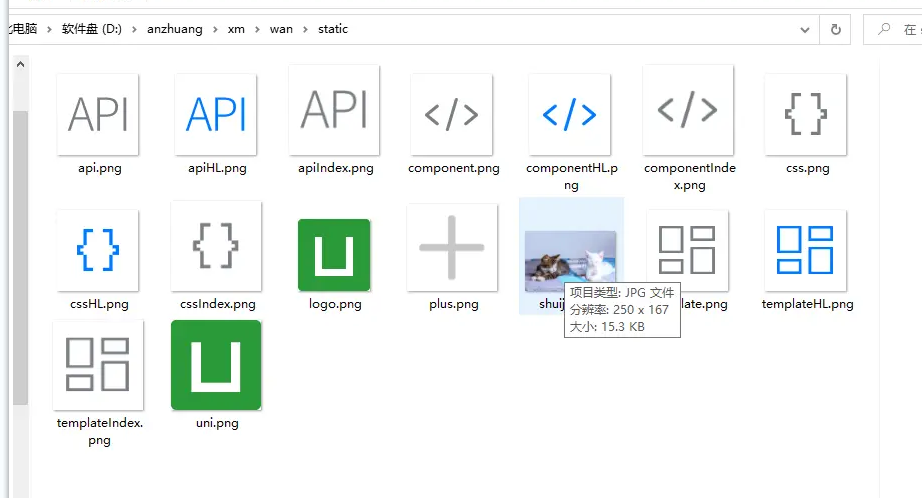Select the plus.png file icon

pyautogui.click(x=452, y=248)
